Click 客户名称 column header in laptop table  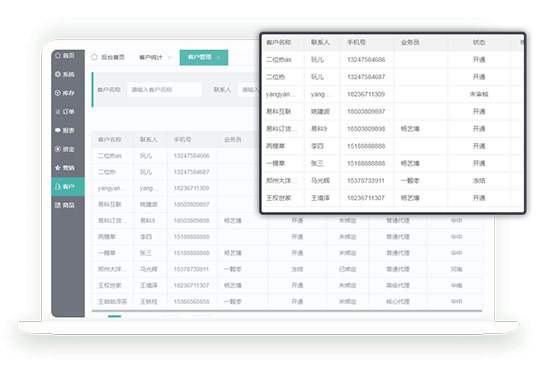pyautogui.click(x=109, y=140)
